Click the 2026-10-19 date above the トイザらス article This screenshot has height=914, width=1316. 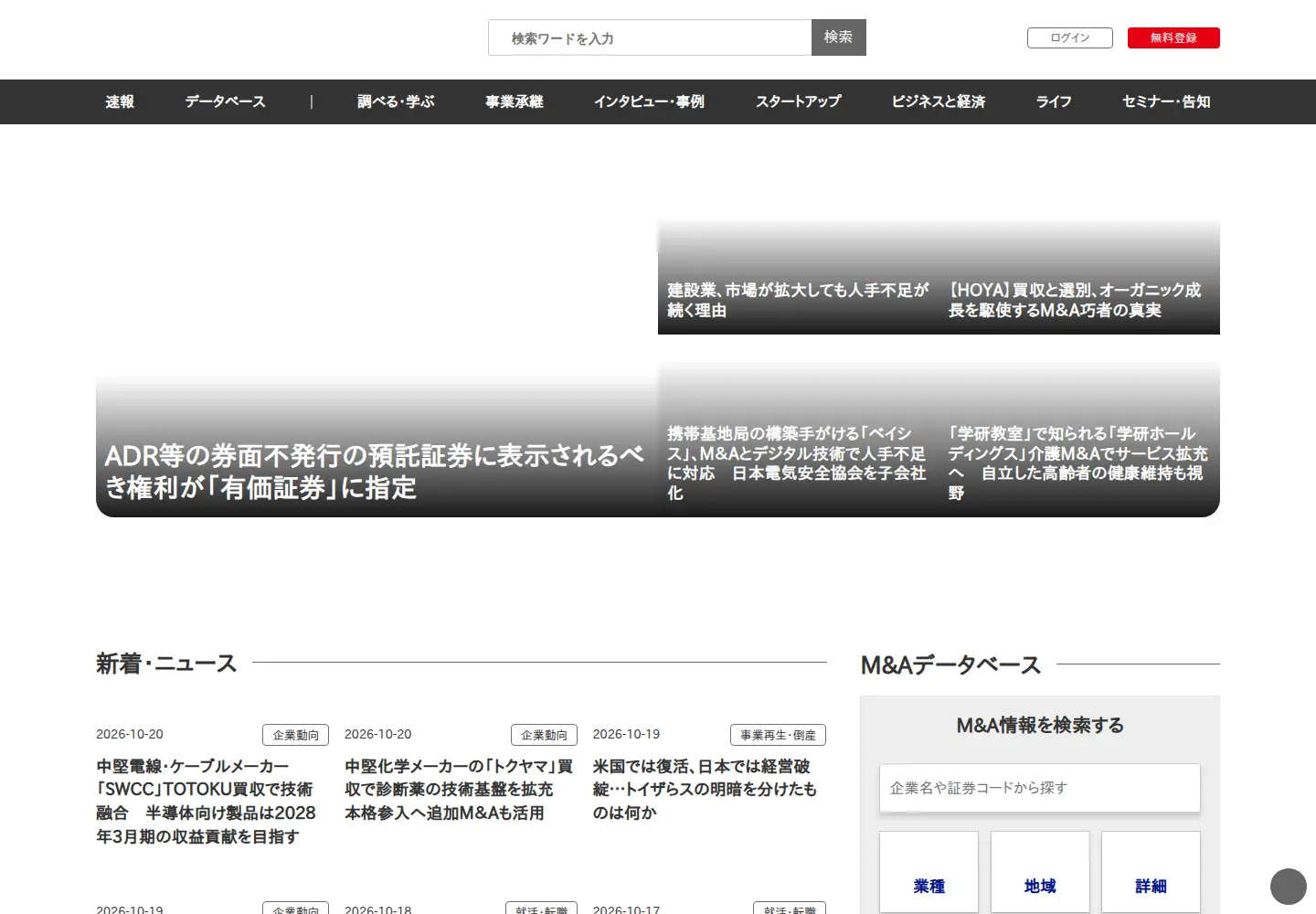click(x=626, y=734)
